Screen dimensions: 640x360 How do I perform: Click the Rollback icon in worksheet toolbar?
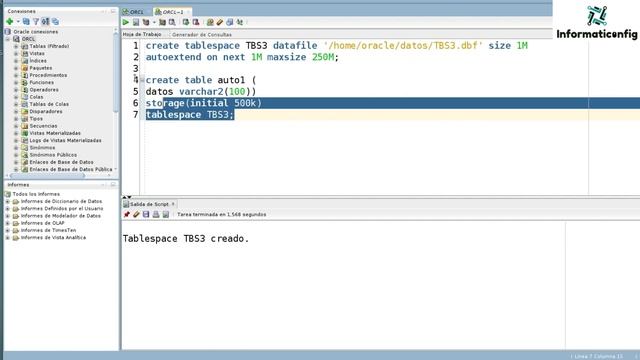(196, 22)
